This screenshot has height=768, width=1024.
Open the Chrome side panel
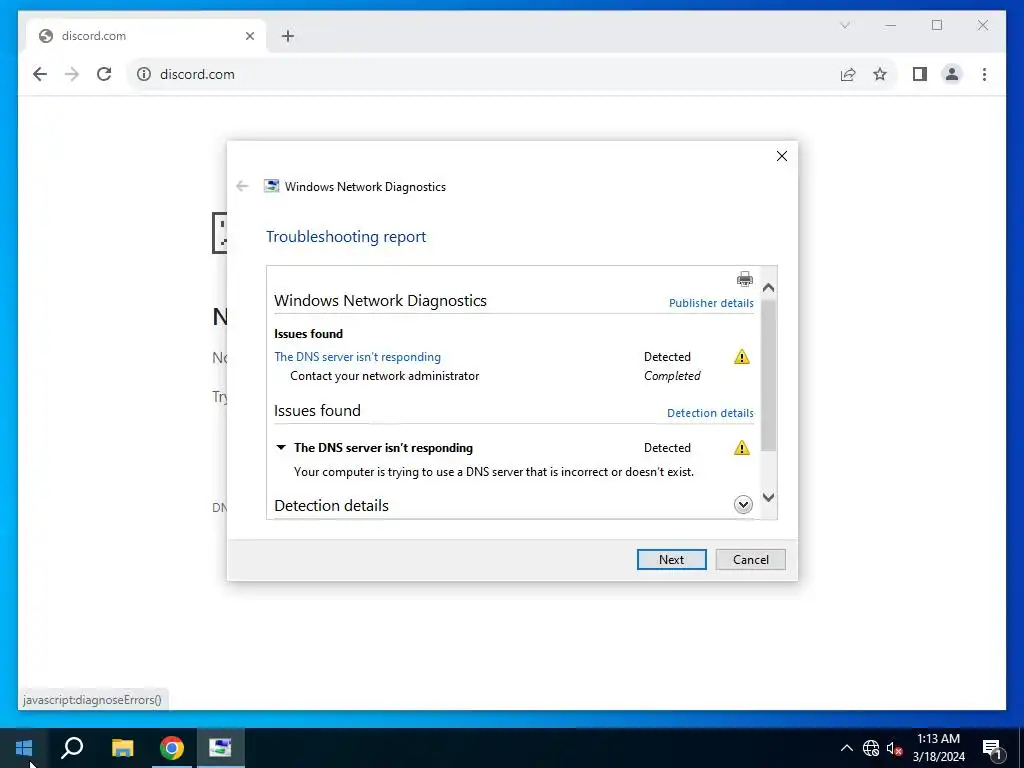click(x=920, y=74)
